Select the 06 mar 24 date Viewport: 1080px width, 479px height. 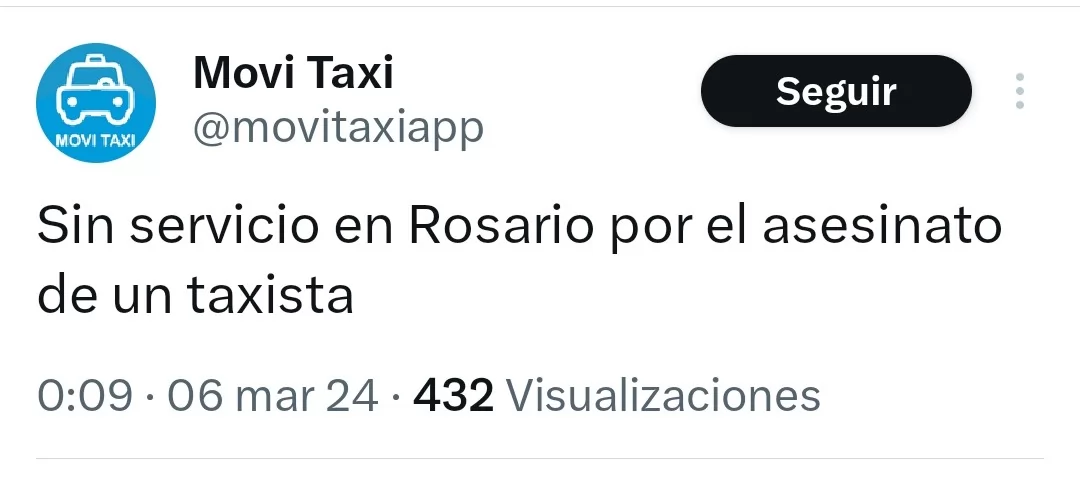point(273,396)
